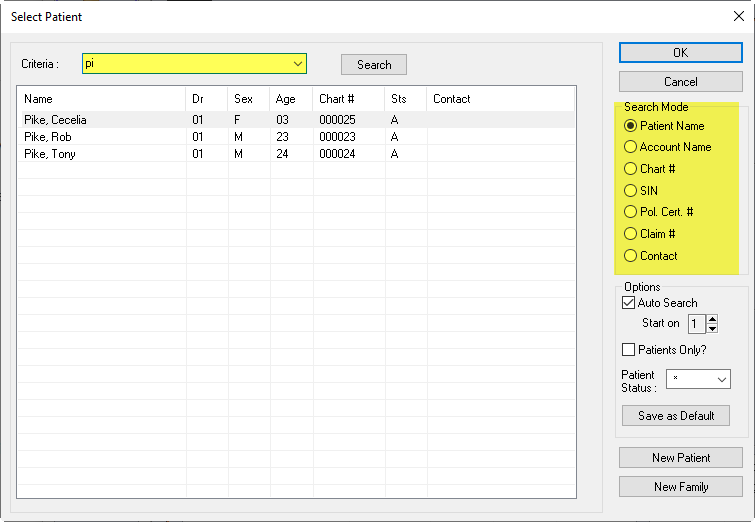Select patient row Pike, Rob

click(100, 137)
